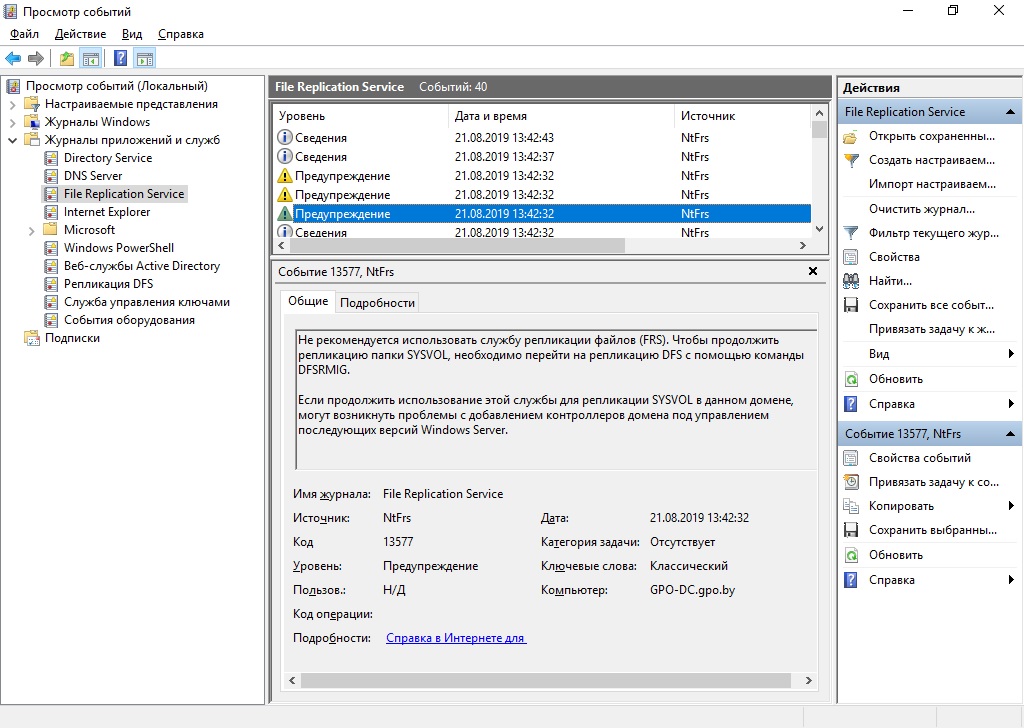Sort events by the Источник column header

click(x=743, y=116)
